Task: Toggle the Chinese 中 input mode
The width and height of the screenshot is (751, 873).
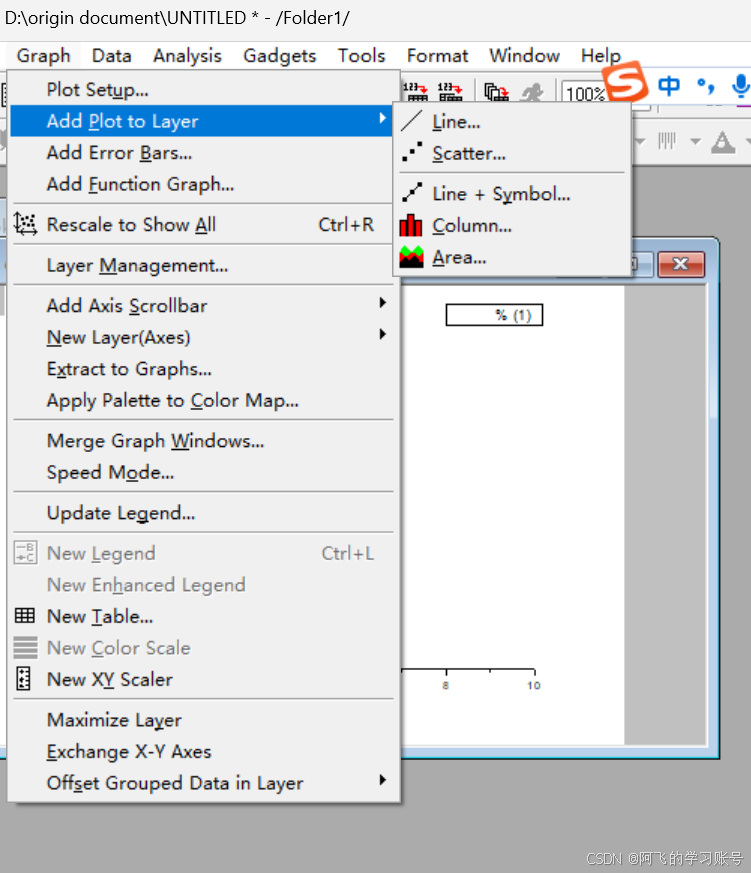Action: [x=669, y=85]
